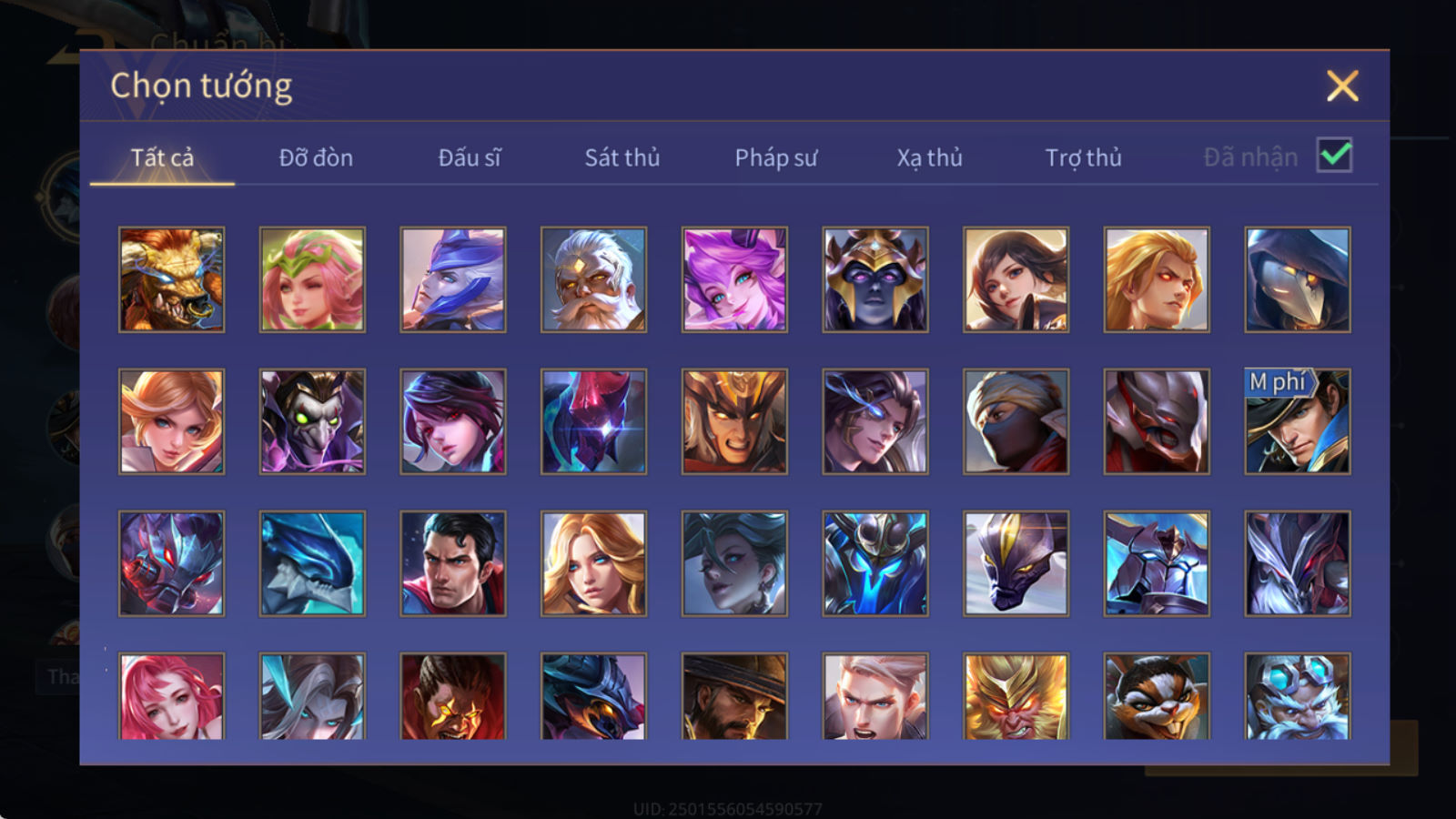Select the pink-haired elf girl hero
Image resolution: width=1456 pixels, height=819 pixels.
pos(312,279)
